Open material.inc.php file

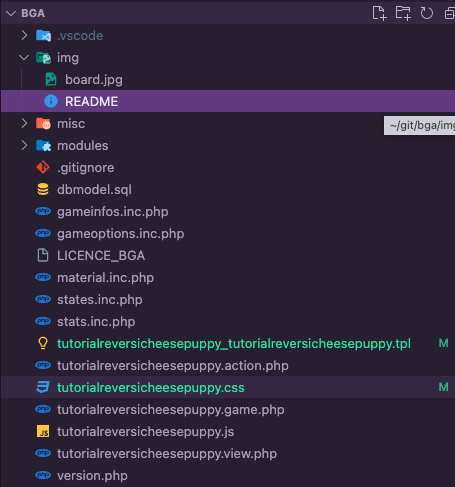[x=105, y=278]
